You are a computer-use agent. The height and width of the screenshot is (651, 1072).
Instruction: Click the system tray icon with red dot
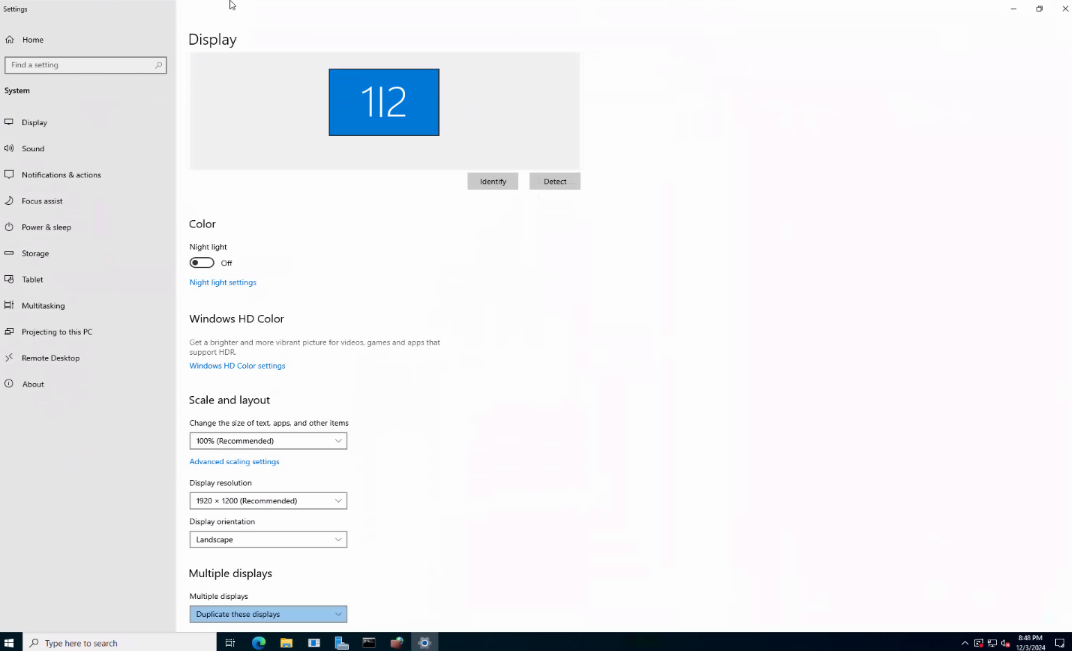coord(978,643)
